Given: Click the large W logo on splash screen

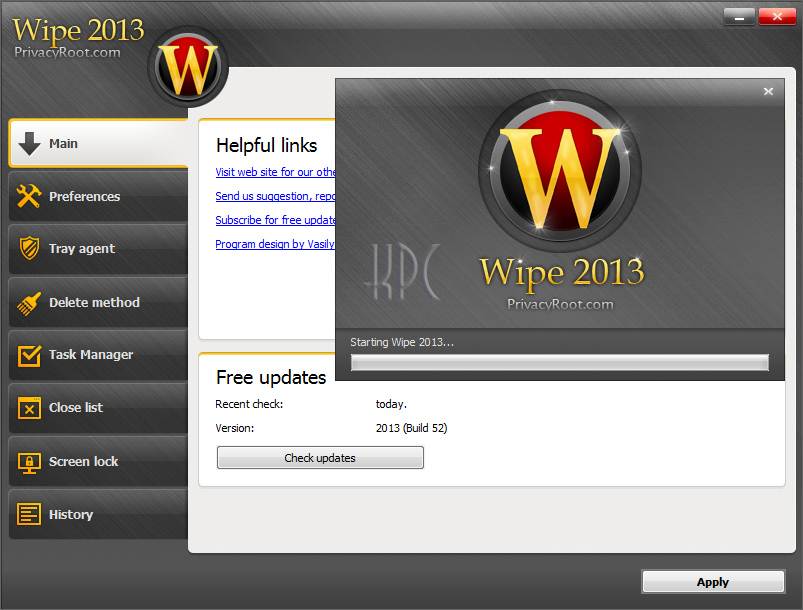Looking at the screenshot, I should click(x=560, y=172).
